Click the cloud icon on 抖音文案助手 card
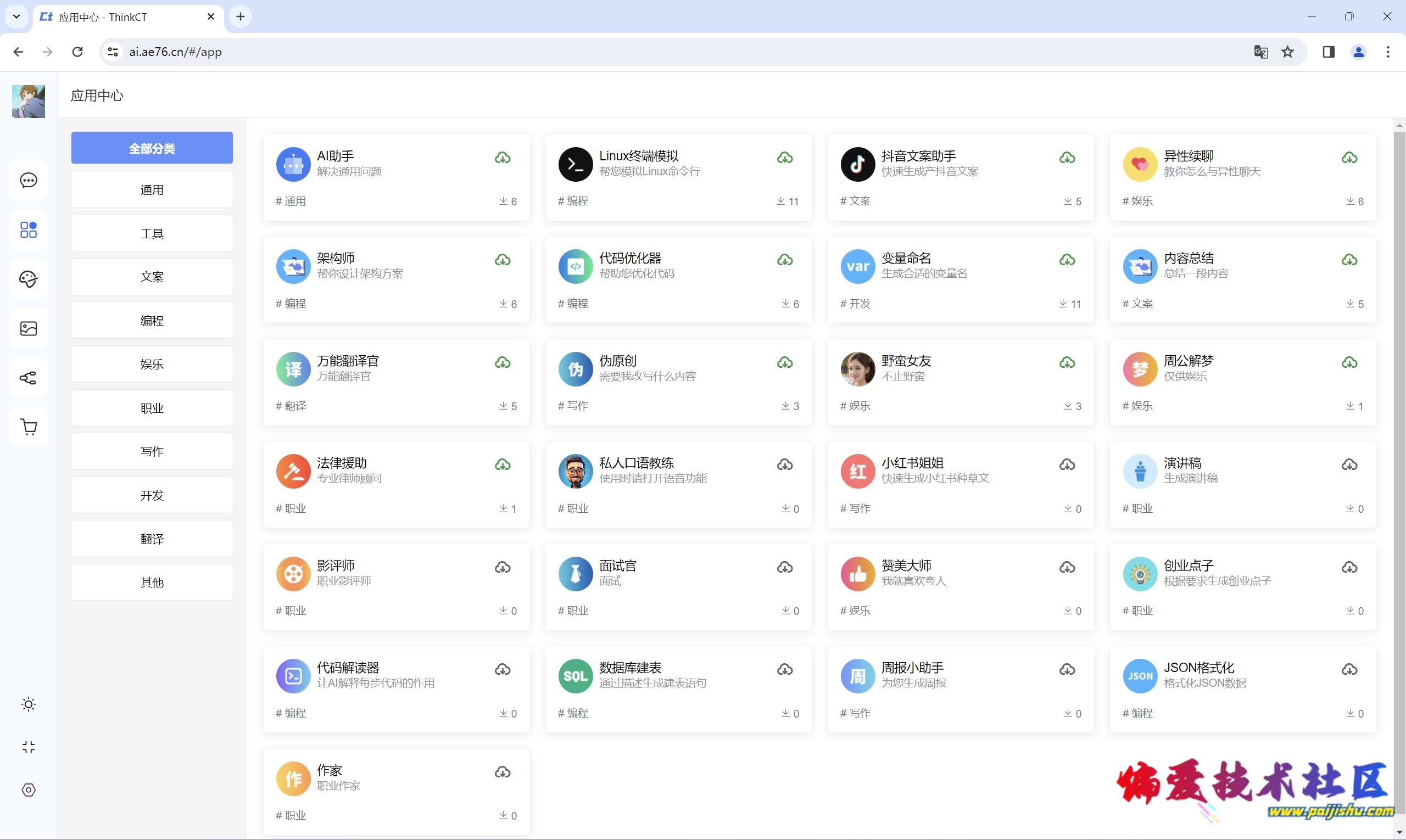1406x840 pixels. pos(1067,158)
